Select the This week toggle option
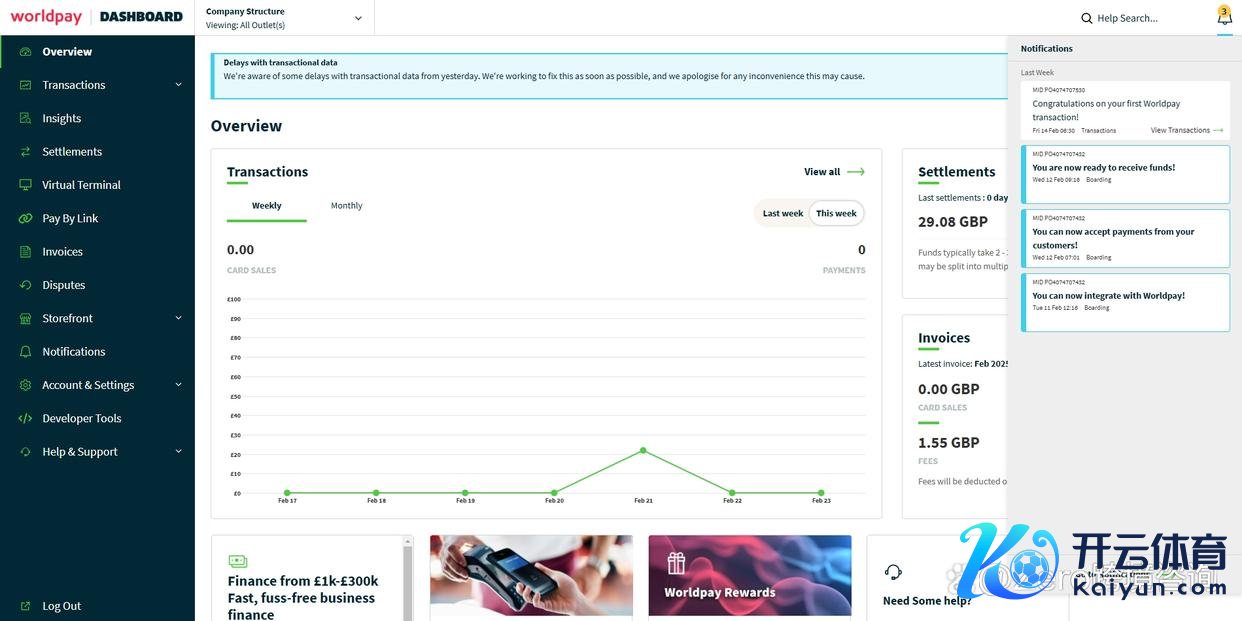The height and width of the screenshot is (621, 1242). (836, 213)
